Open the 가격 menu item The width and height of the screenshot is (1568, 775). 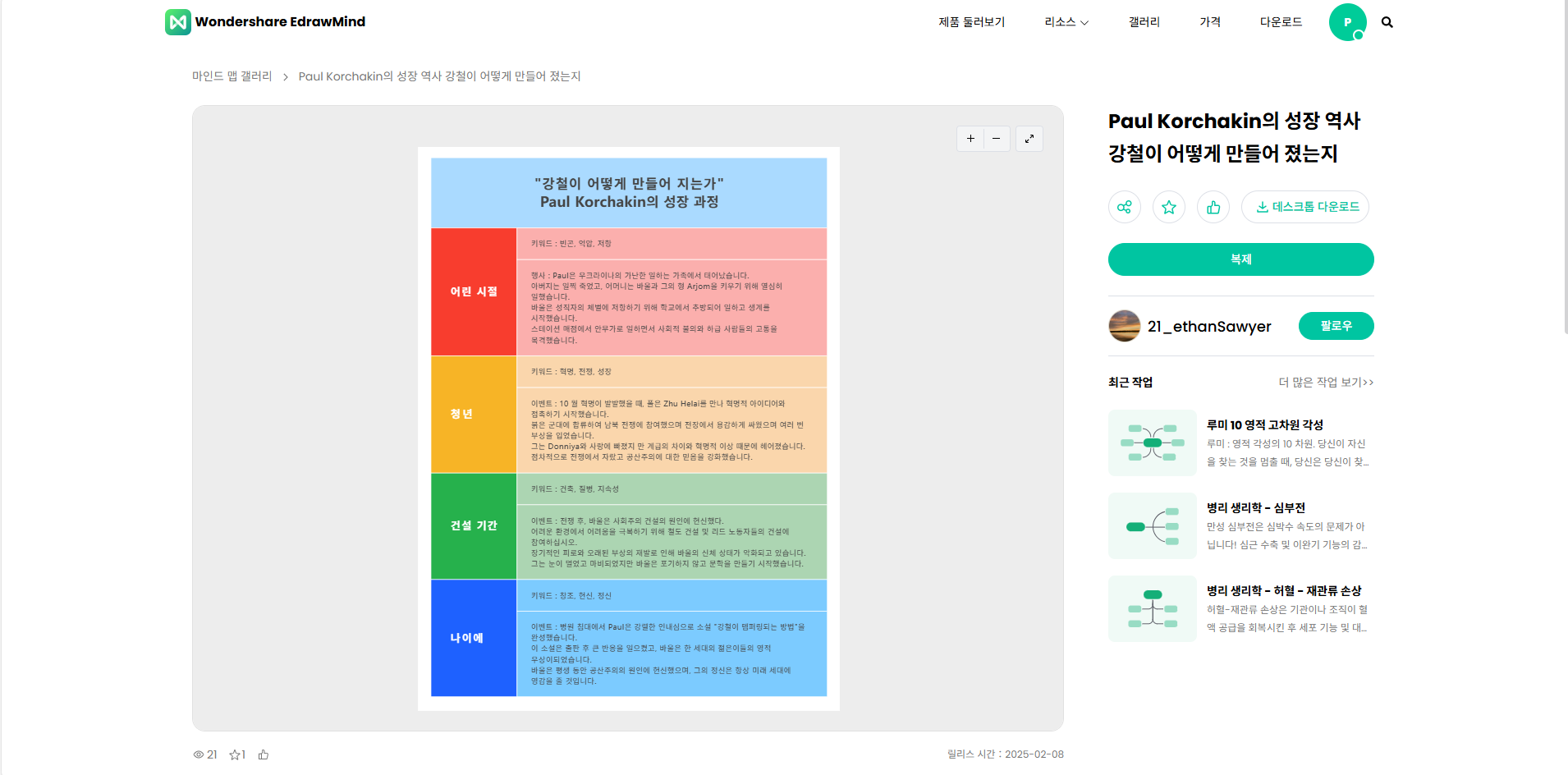tap(1210, 22)
